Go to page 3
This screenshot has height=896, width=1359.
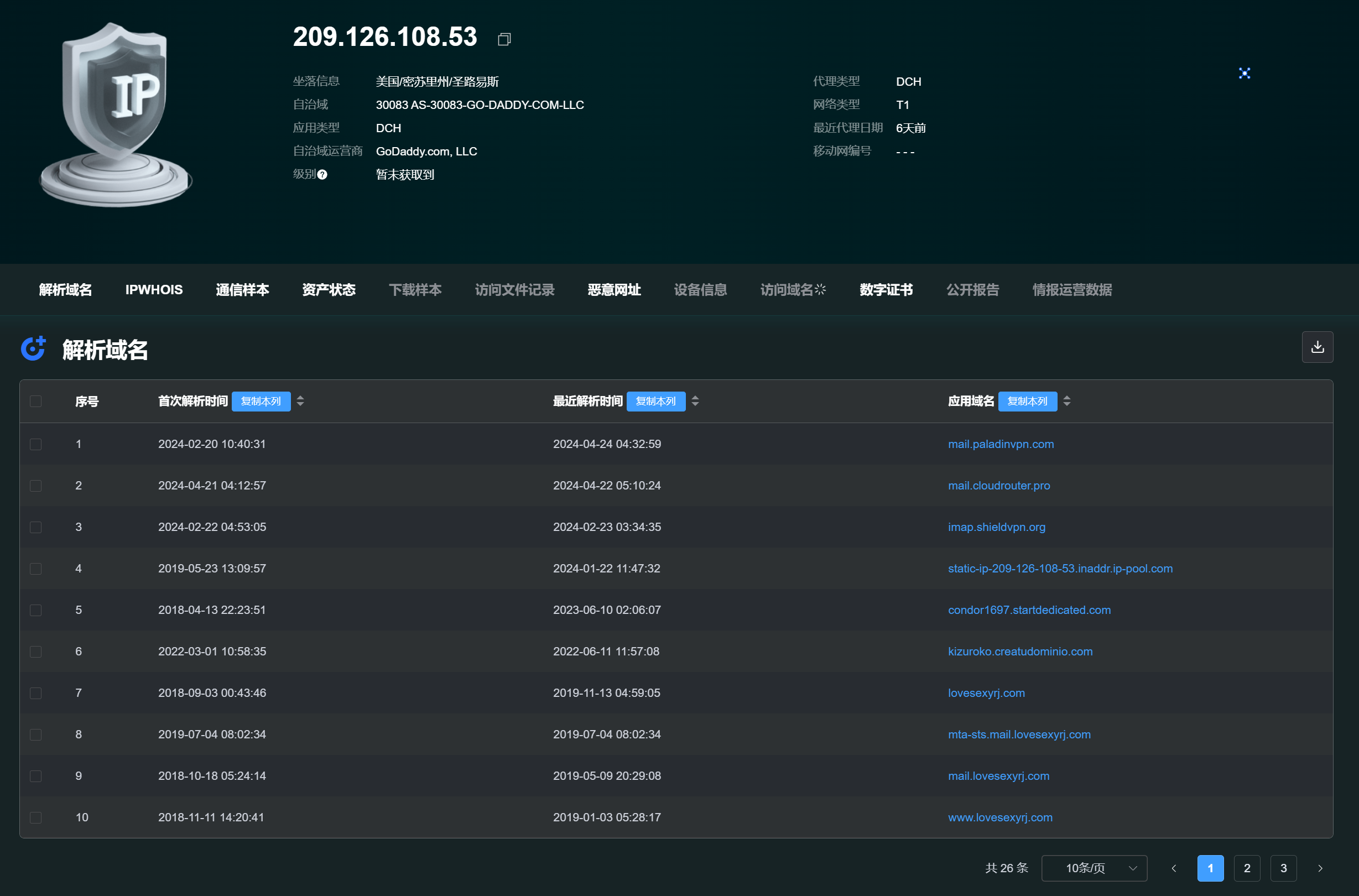click(1284, 868)
